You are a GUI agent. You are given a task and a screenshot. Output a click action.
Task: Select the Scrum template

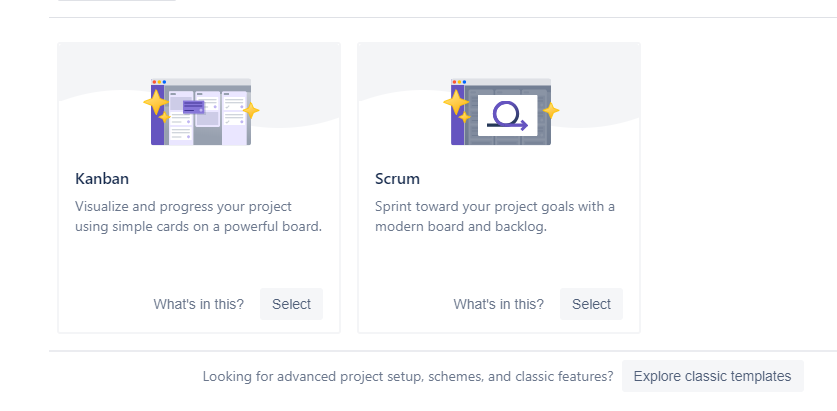click(x=591, y=304)
